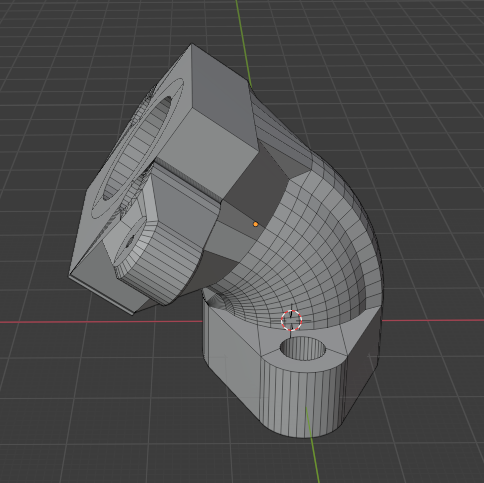This screenshot has height=483, width=484.
Task: Click the red-white 3D cursor circle
Action: 291,320
